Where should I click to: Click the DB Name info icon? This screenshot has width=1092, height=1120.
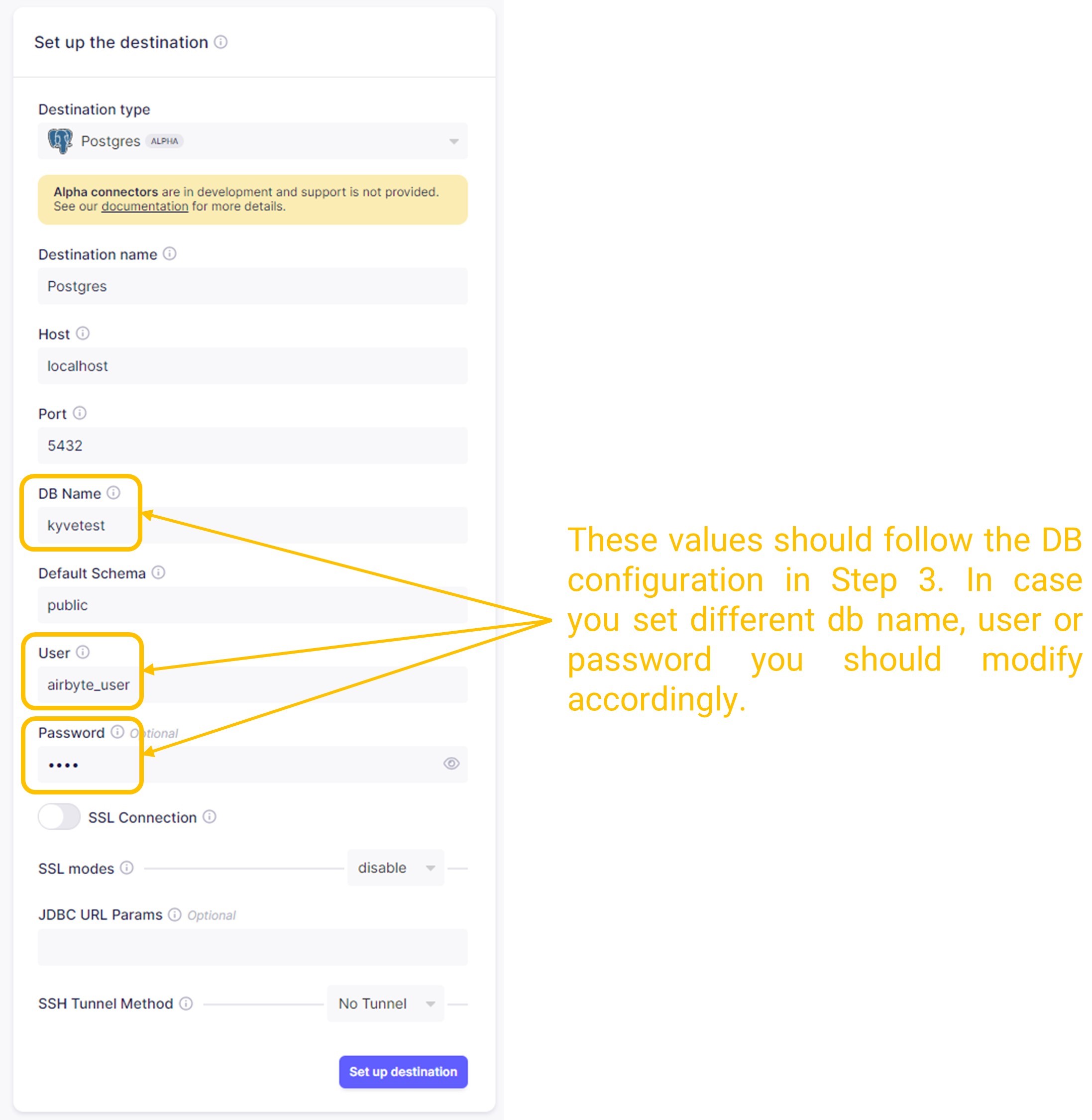click(x=113, y=493)
